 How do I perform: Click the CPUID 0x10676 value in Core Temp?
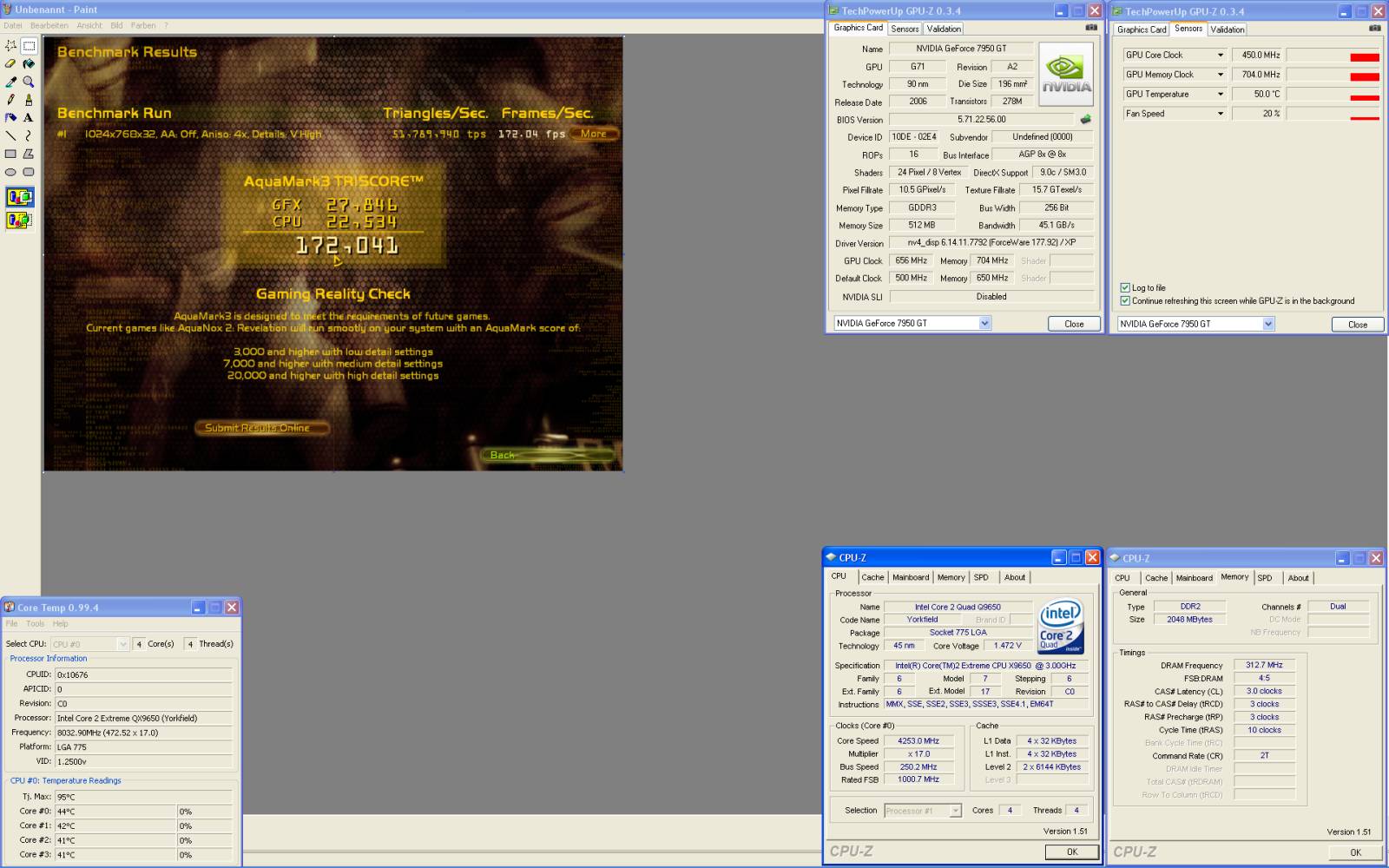point(144,674)
